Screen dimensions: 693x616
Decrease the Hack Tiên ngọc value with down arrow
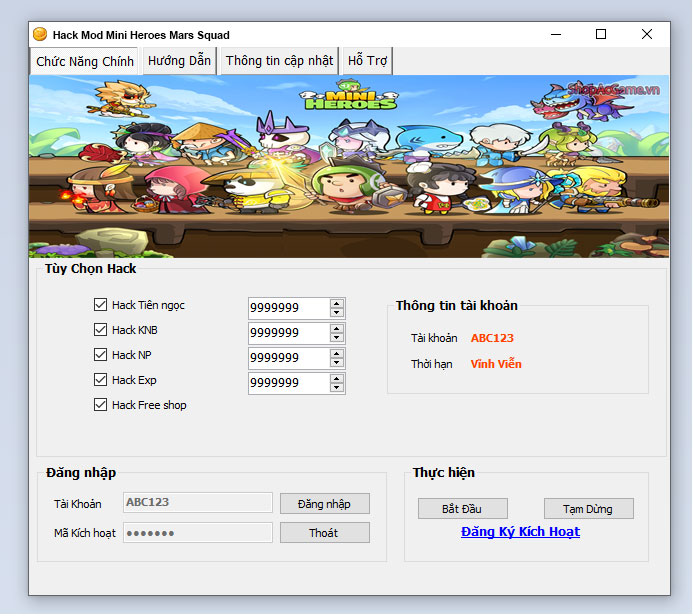337,312
